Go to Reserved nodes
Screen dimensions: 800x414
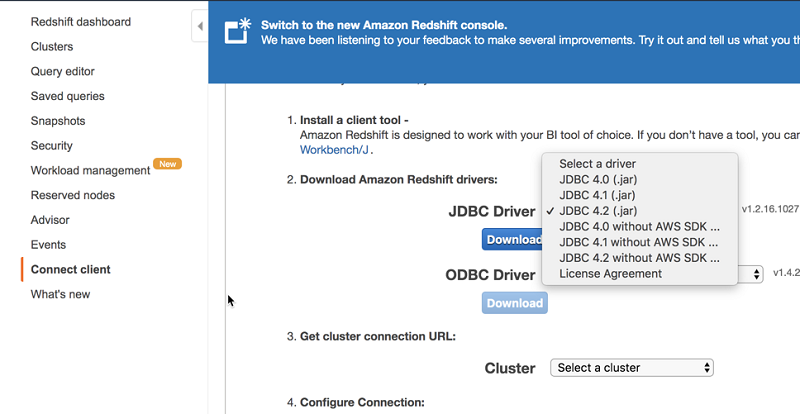tap(72, 195)
